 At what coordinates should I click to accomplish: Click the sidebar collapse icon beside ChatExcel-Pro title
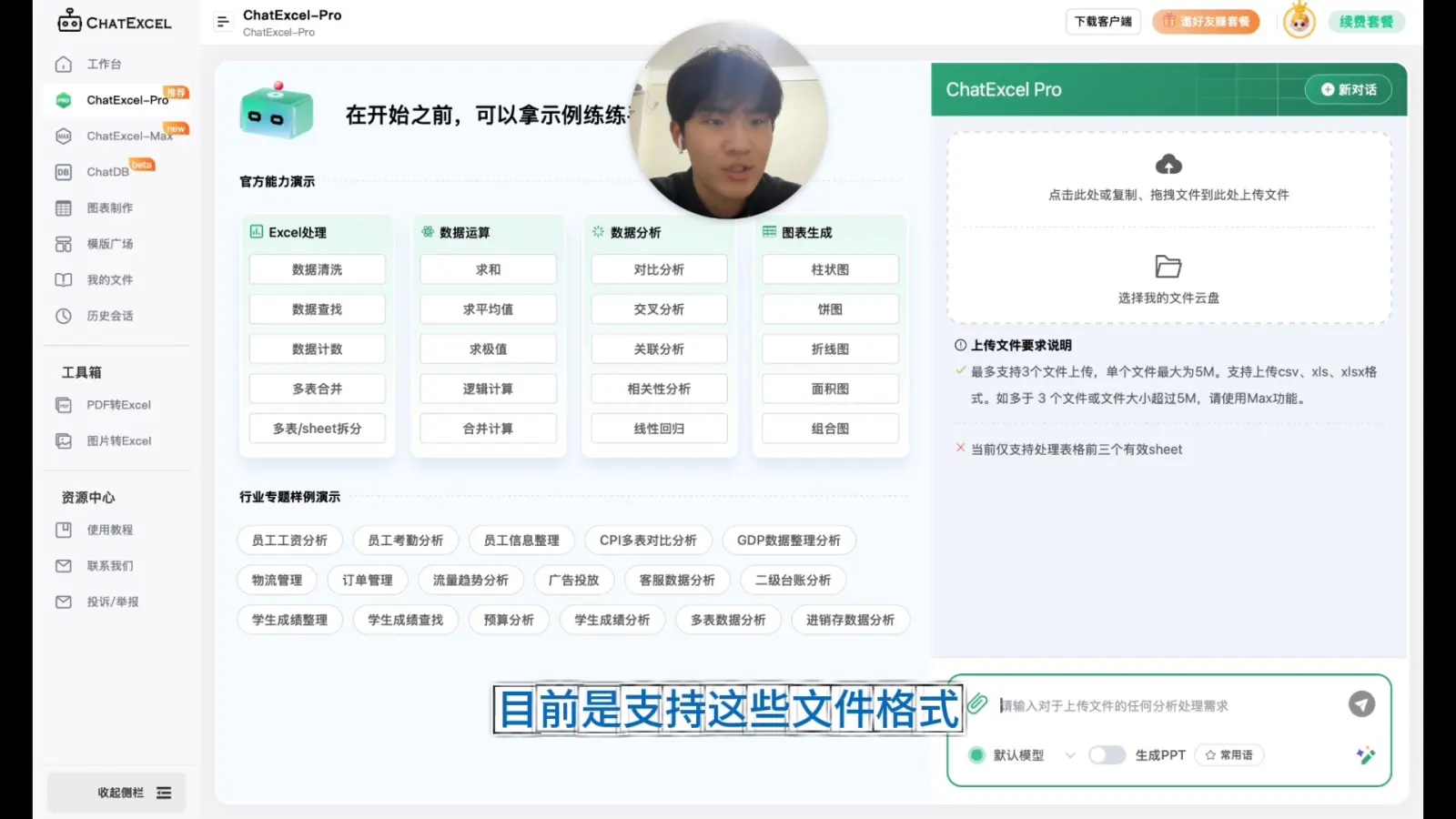tap(223, 22)
